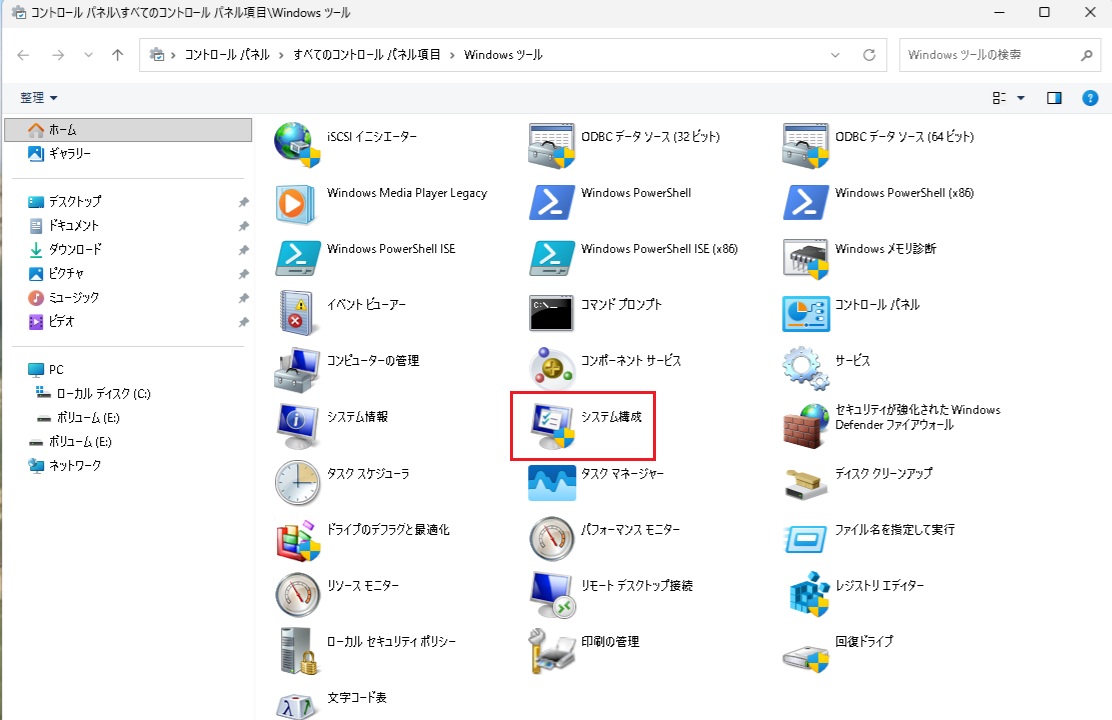
Task: Open the イベント ビューアー icon
Action: (296, 312)
